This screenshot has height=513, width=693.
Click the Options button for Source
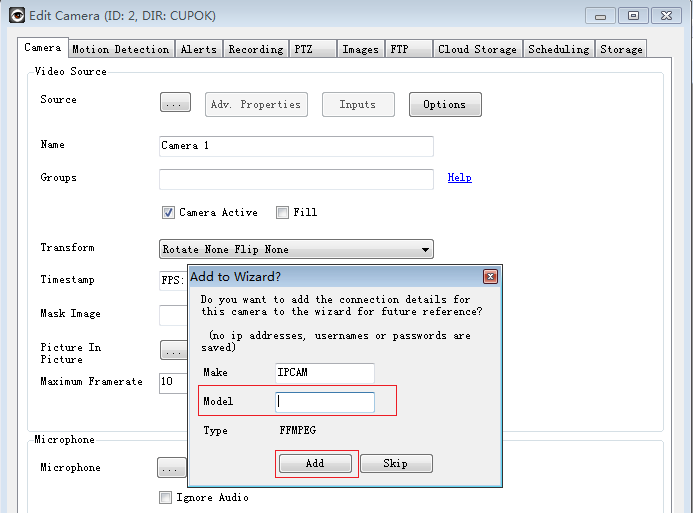tap(444, 104)
